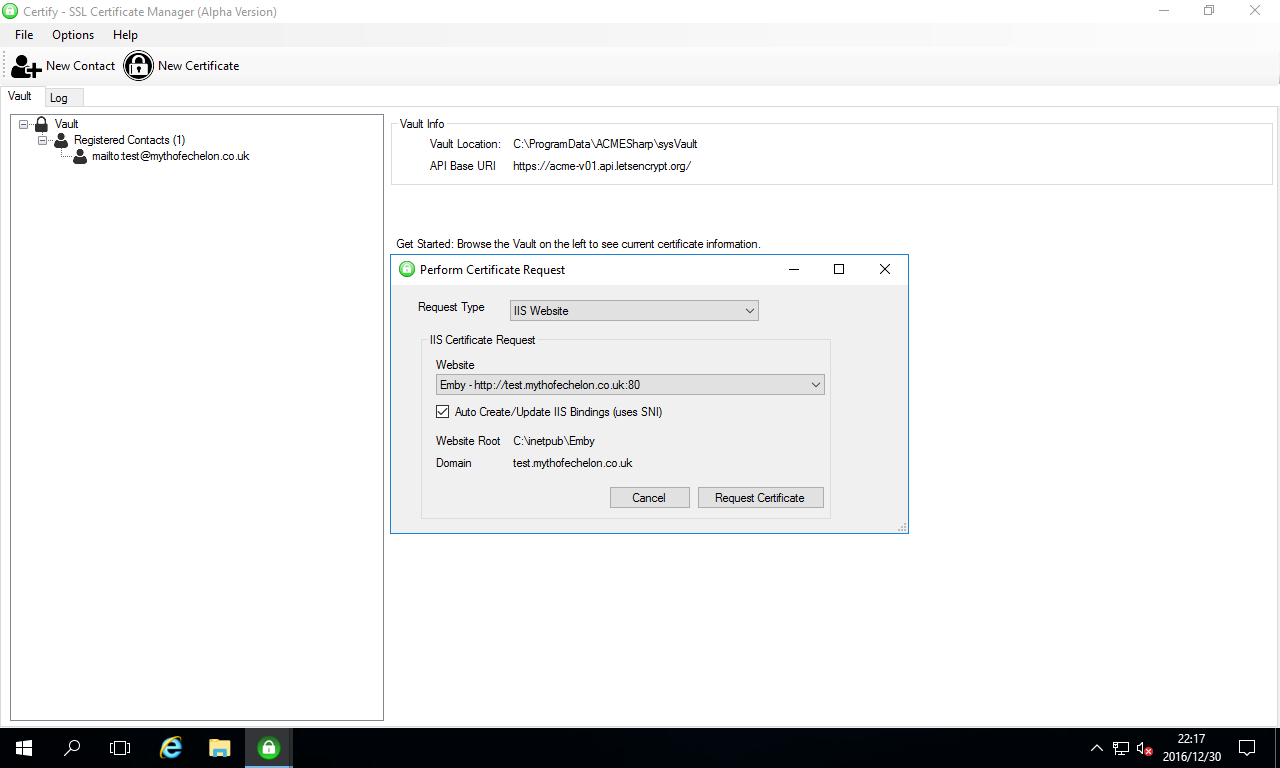Open File Explorer from the taskbar

[x=220, y=747]
